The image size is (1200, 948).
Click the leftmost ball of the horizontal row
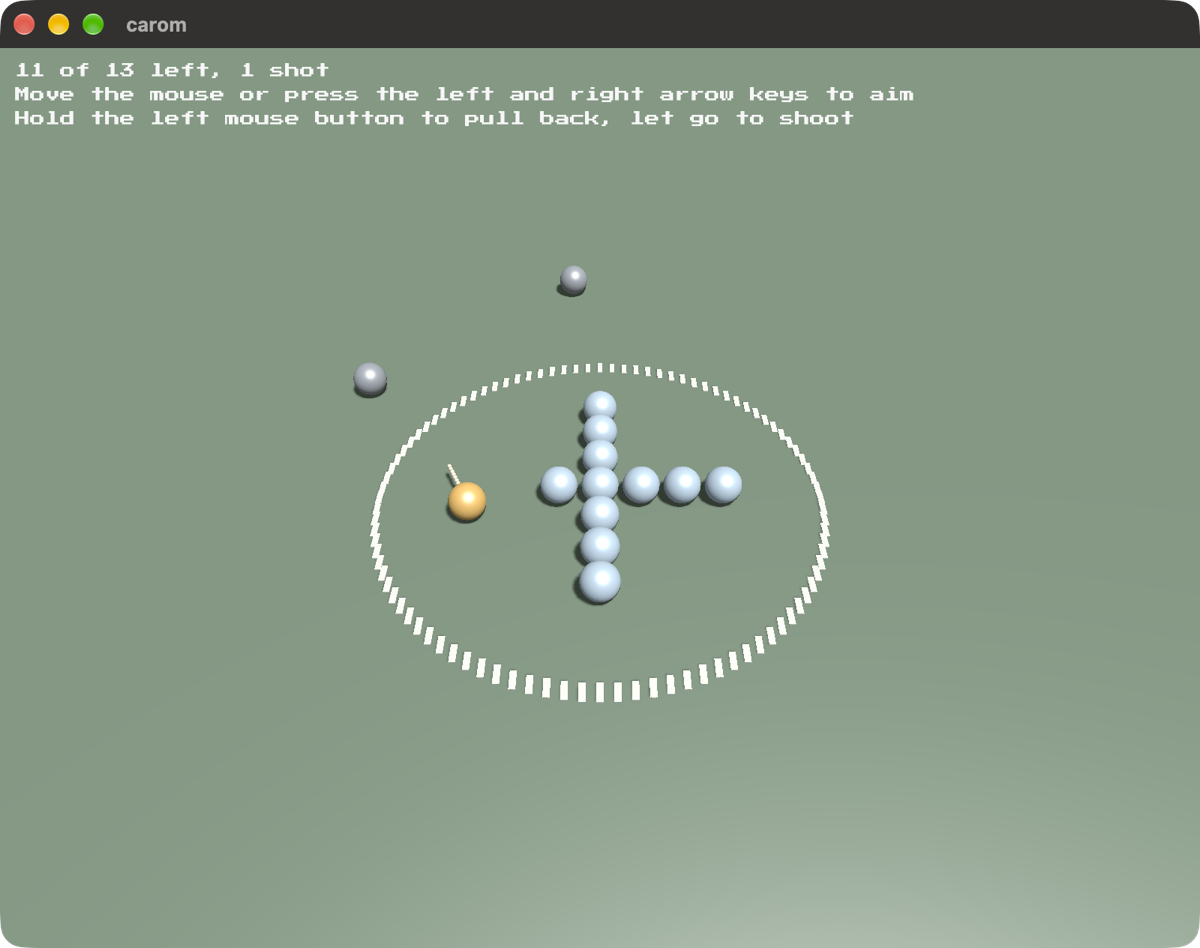(x=559, y=485)
